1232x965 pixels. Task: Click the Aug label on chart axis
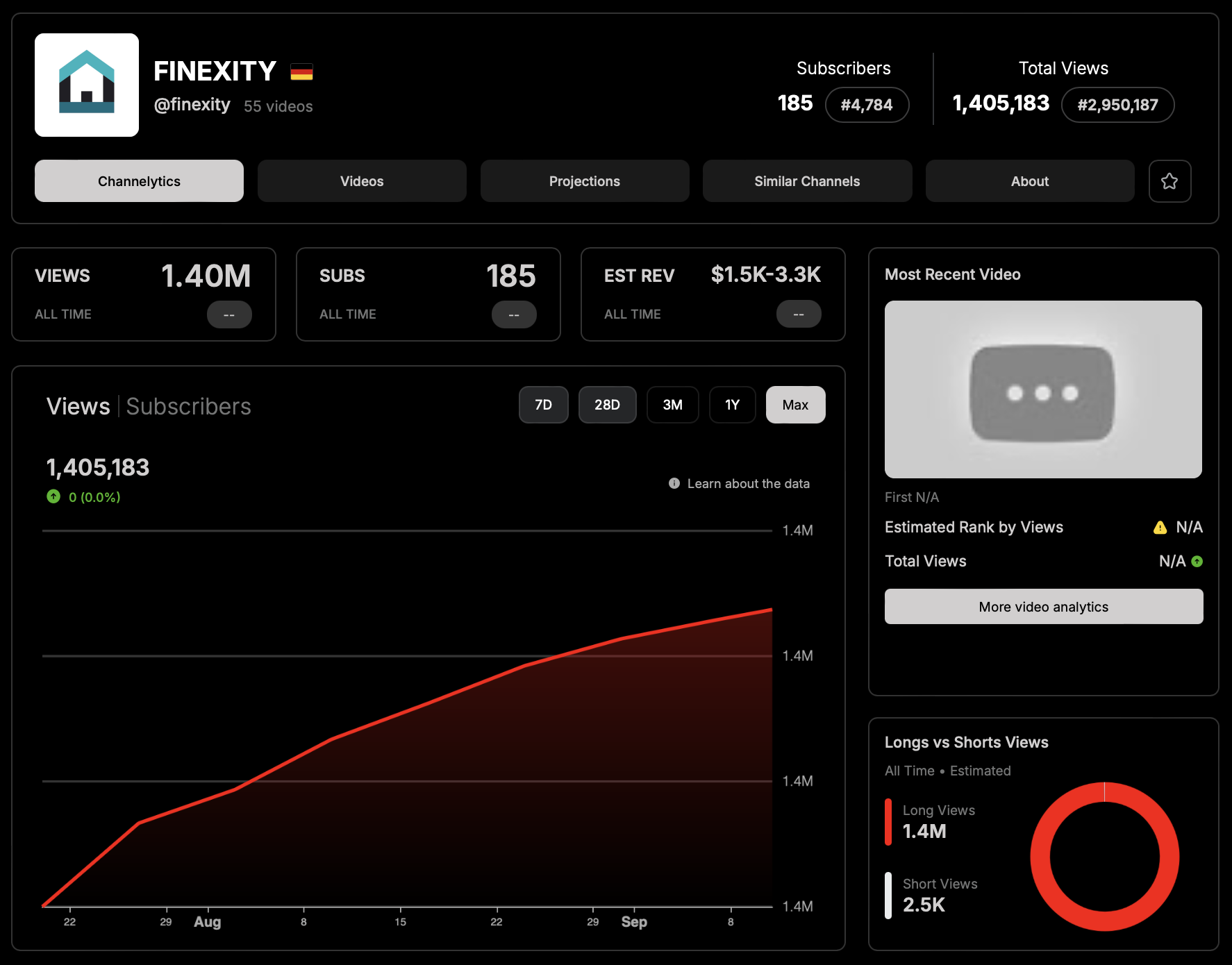[208, 922]
